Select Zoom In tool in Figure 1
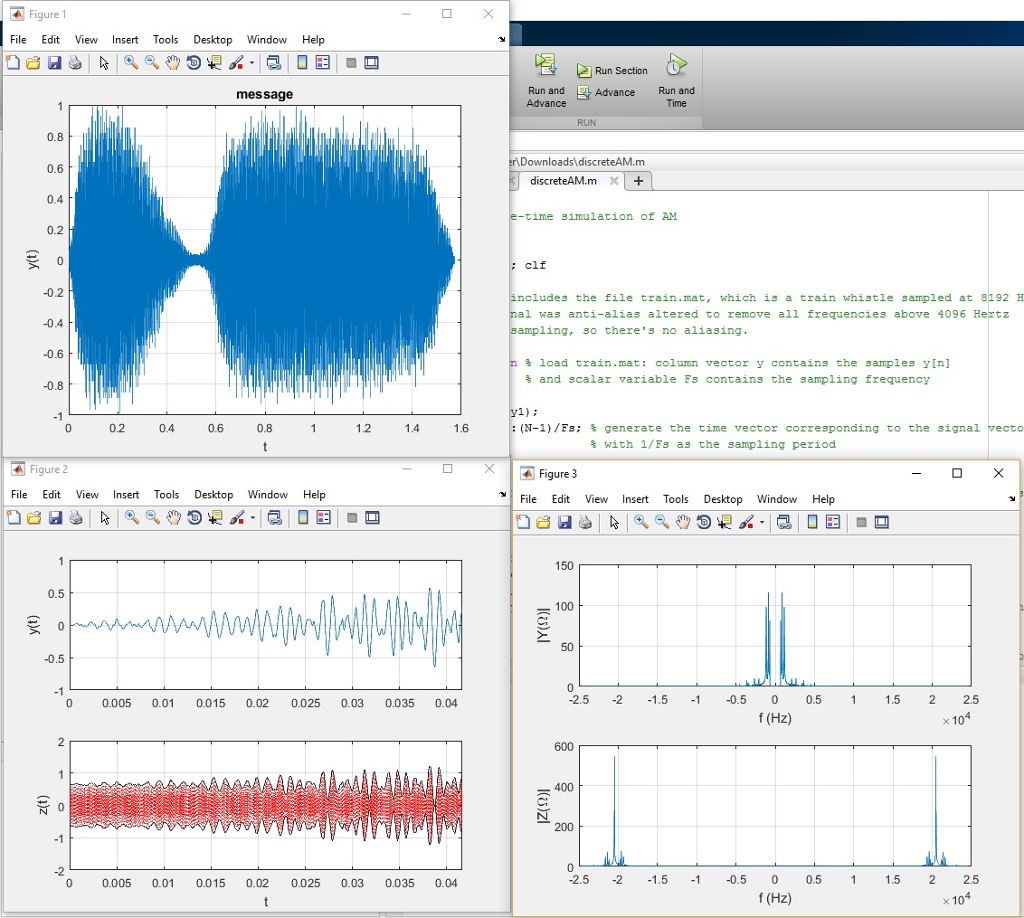 click(131, 63)
